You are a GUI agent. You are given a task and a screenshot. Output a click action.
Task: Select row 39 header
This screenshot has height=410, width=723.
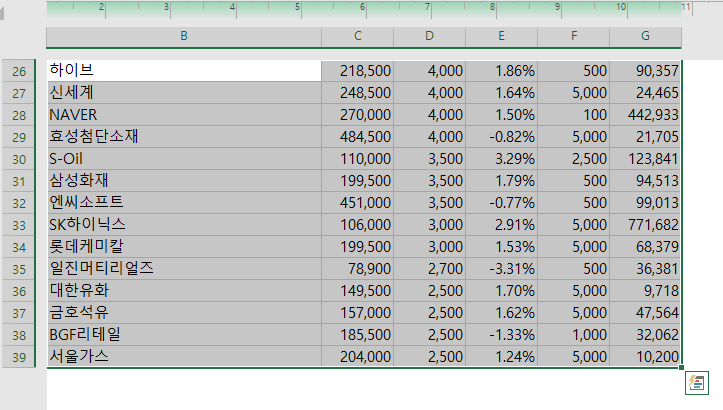click(x=18, y=357)
